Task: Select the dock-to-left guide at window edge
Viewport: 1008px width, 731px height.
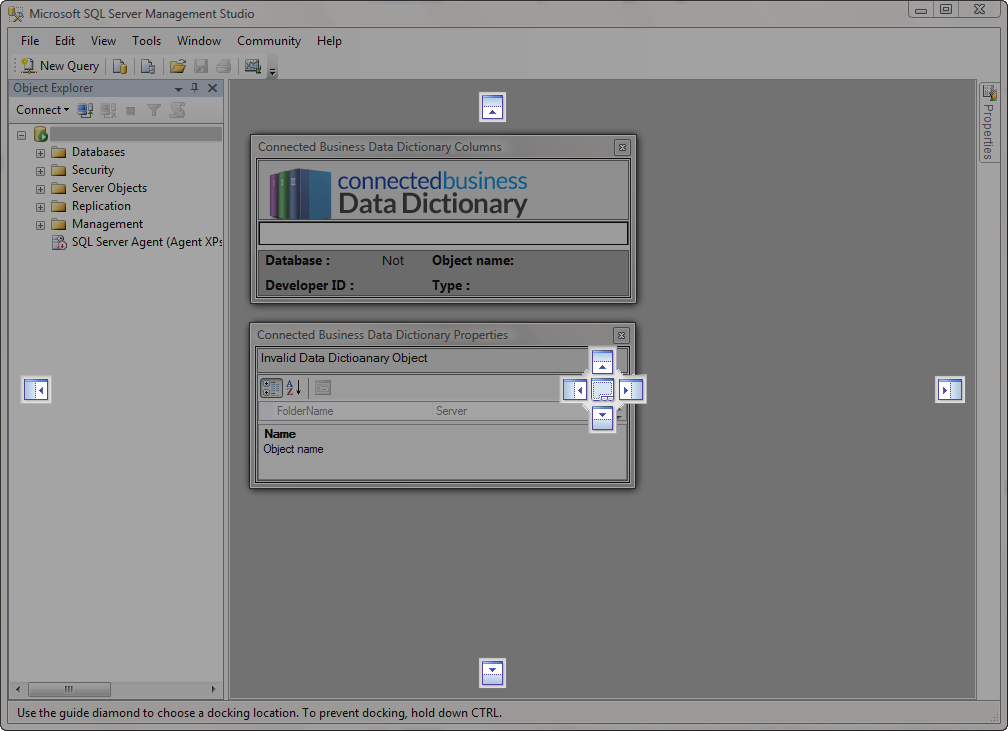Action: [36, 390]
